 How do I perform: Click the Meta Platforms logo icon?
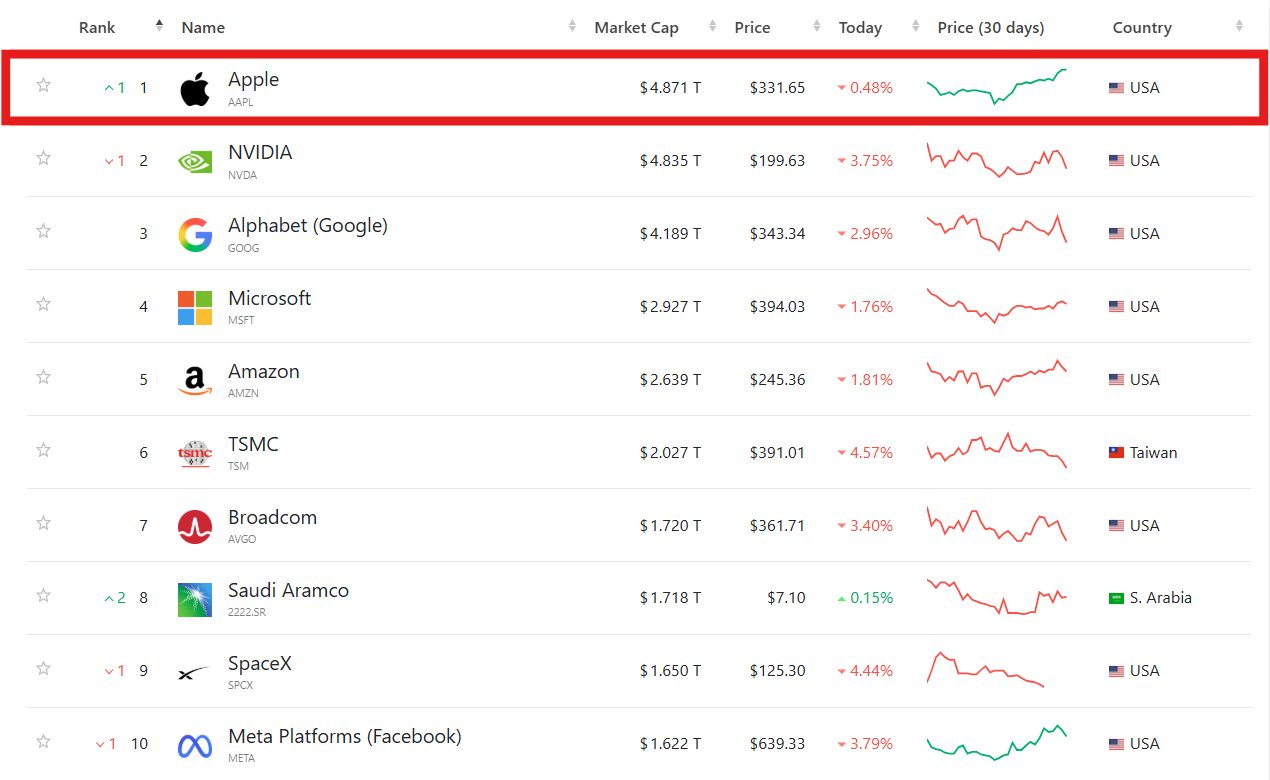(195, 745)
